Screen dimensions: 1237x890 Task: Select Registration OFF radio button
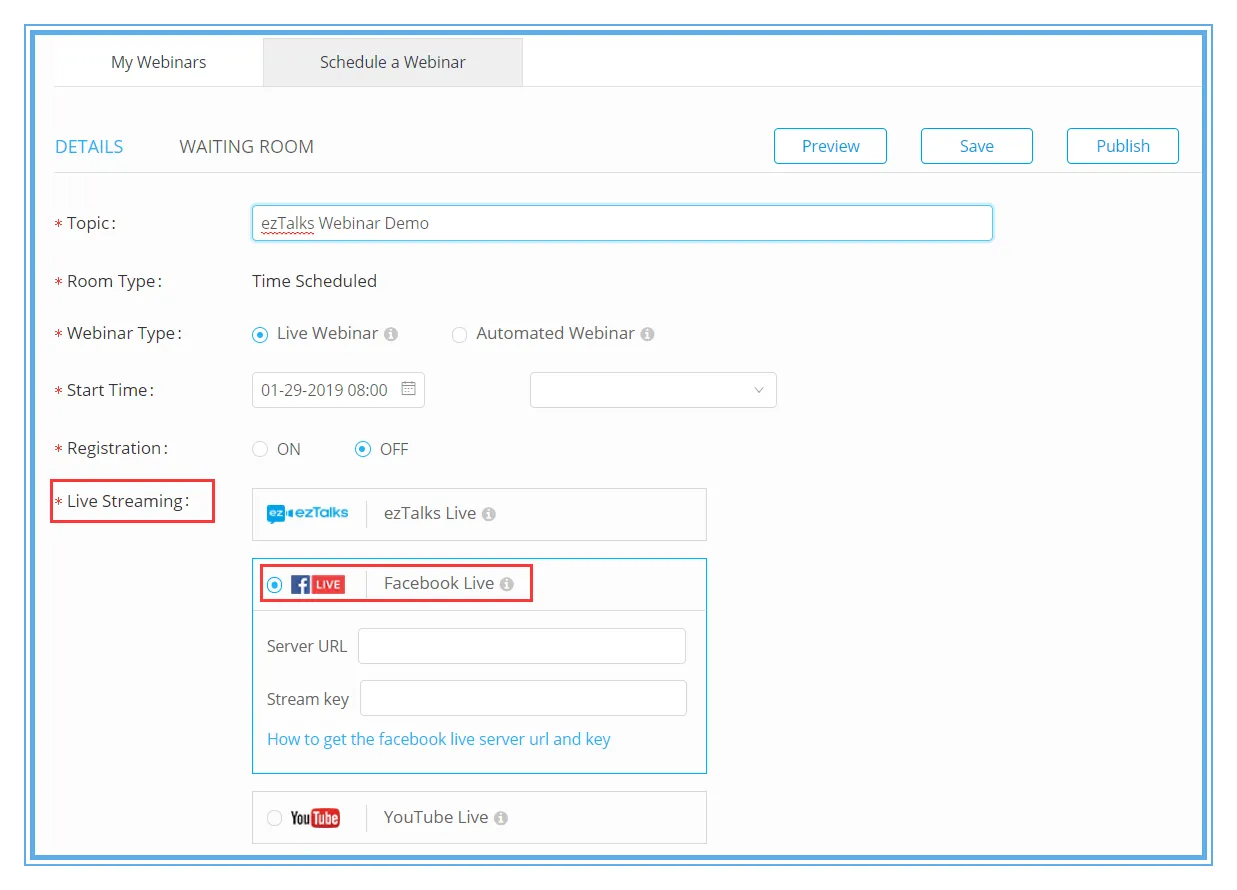pos(363,449)
